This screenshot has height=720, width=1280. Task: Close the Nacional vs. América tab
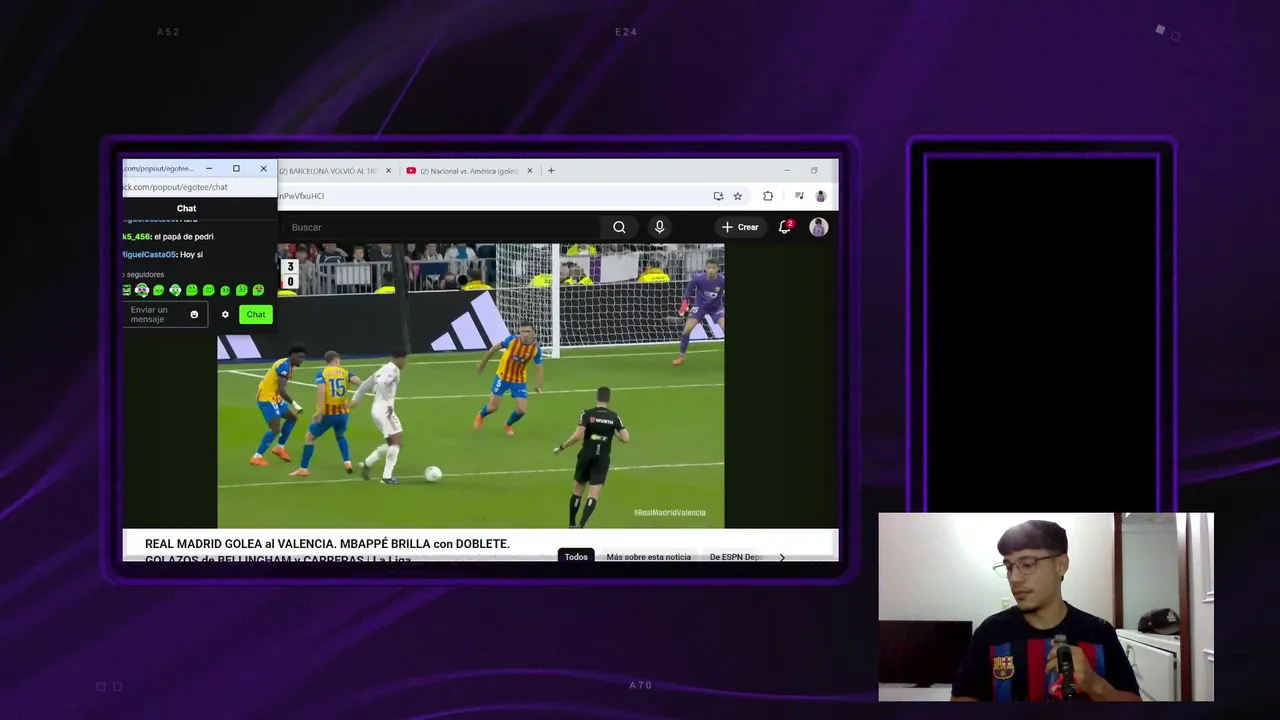pos(530,171)
